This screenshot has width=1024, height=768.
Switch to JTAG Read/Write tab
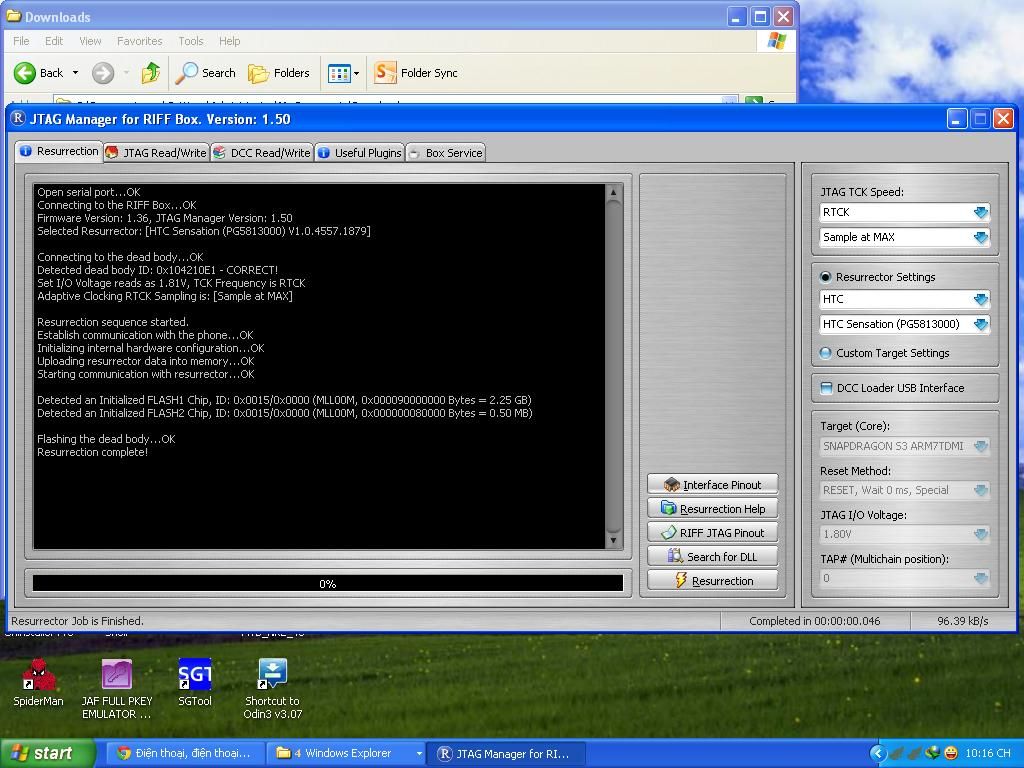[157, 153]
